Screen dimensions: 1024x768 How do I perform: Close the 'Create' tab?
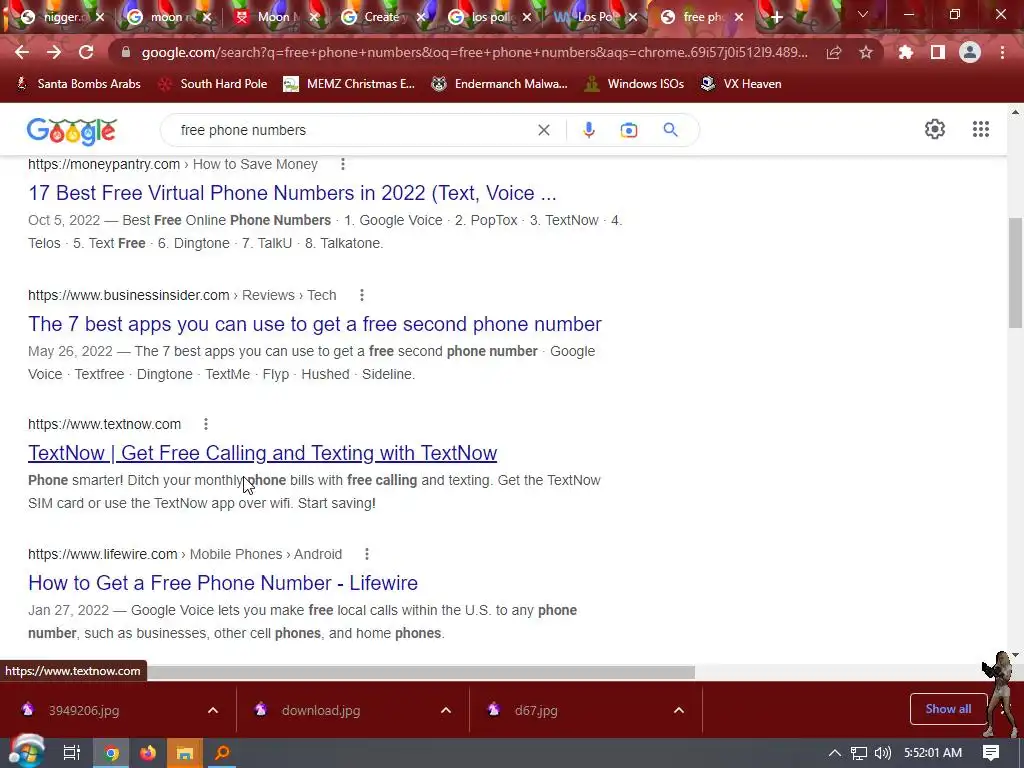tap(421, 18)
